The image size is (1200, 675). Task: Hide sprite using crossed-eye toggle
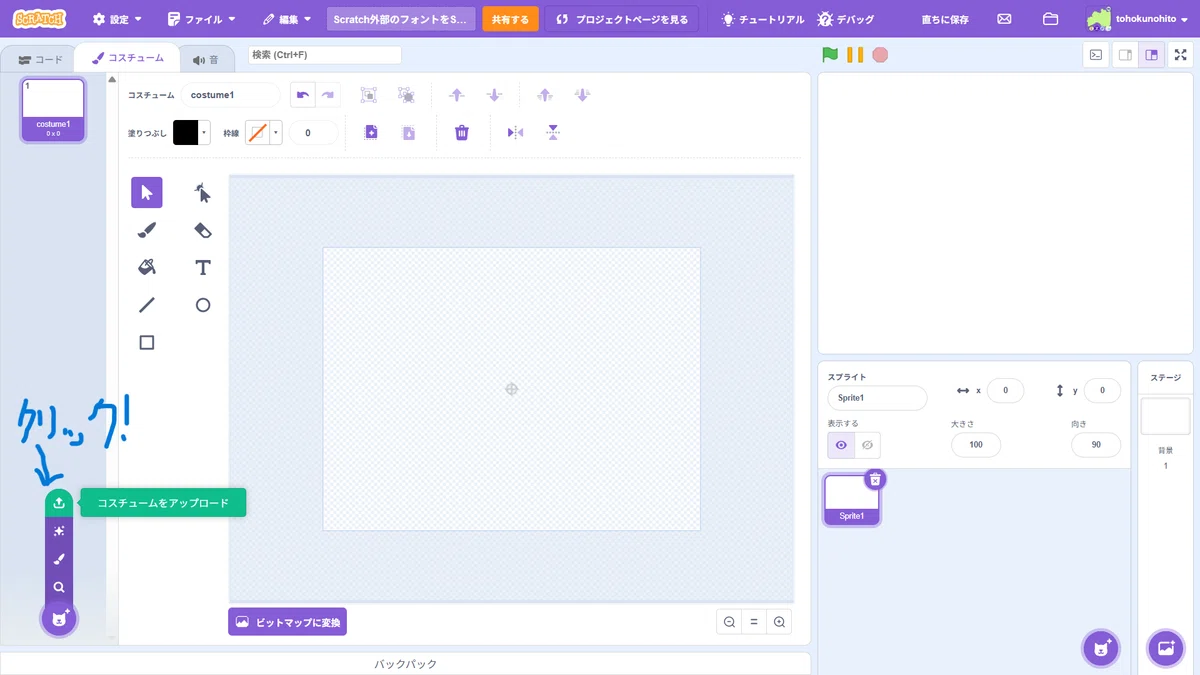pyautogui.click(x=867, y=445)
